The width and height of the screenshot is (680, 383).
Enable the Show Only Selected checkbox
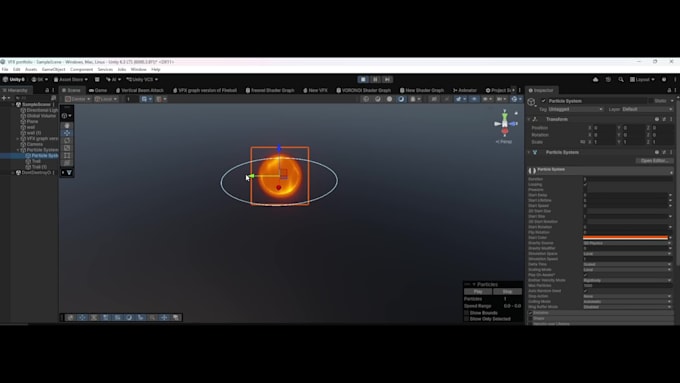(467, 319)
